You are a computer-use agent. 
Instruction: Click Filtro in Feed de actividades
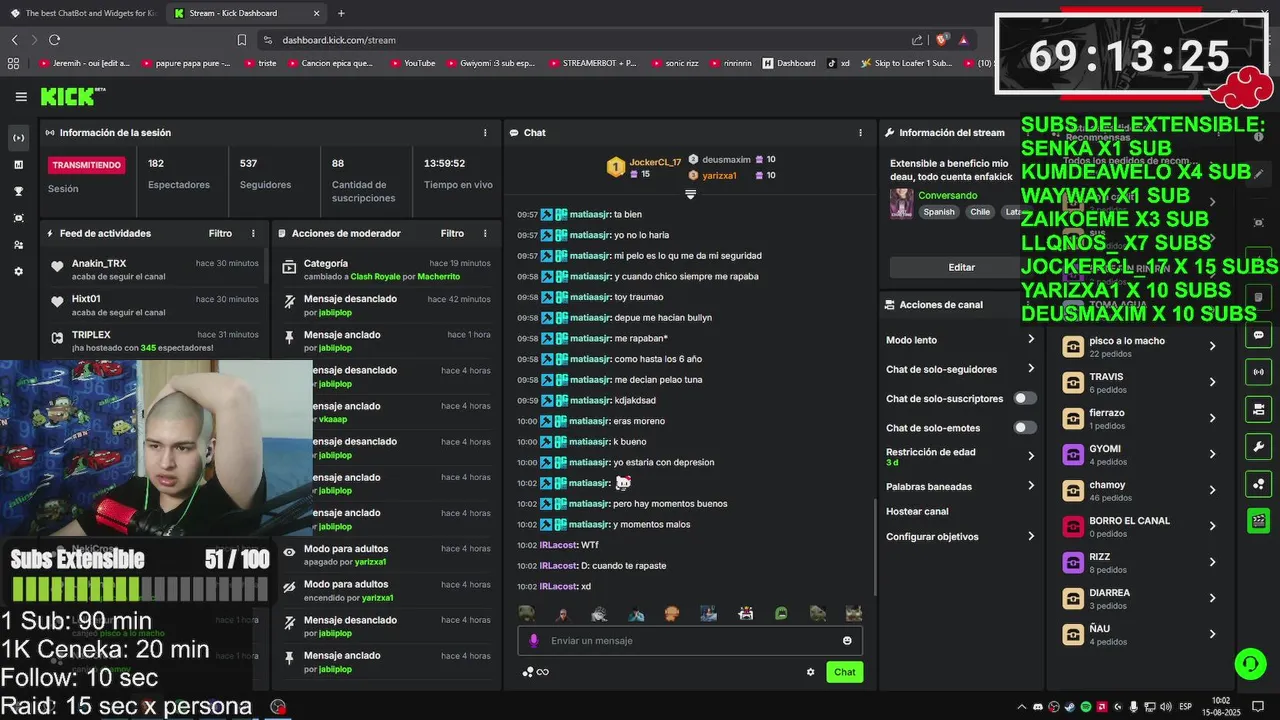(220, 233)
